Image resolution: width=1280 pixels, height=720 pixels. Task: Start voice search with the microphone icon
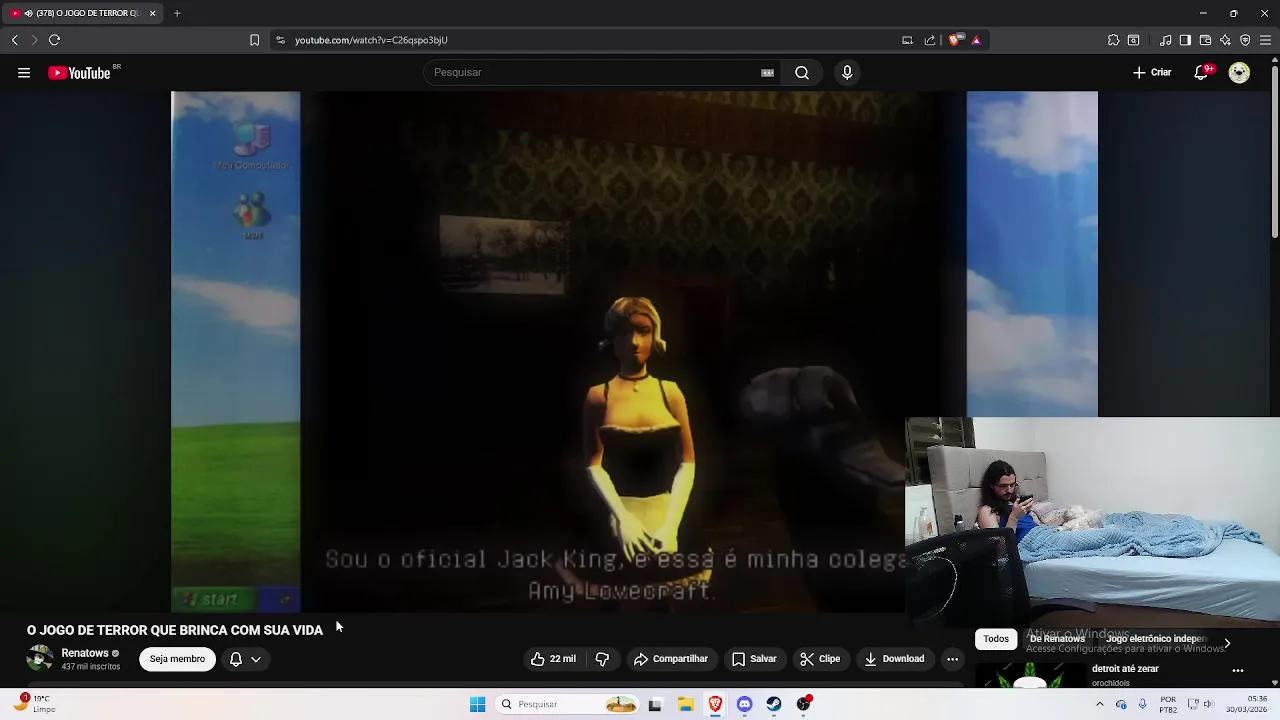[847, 73]
